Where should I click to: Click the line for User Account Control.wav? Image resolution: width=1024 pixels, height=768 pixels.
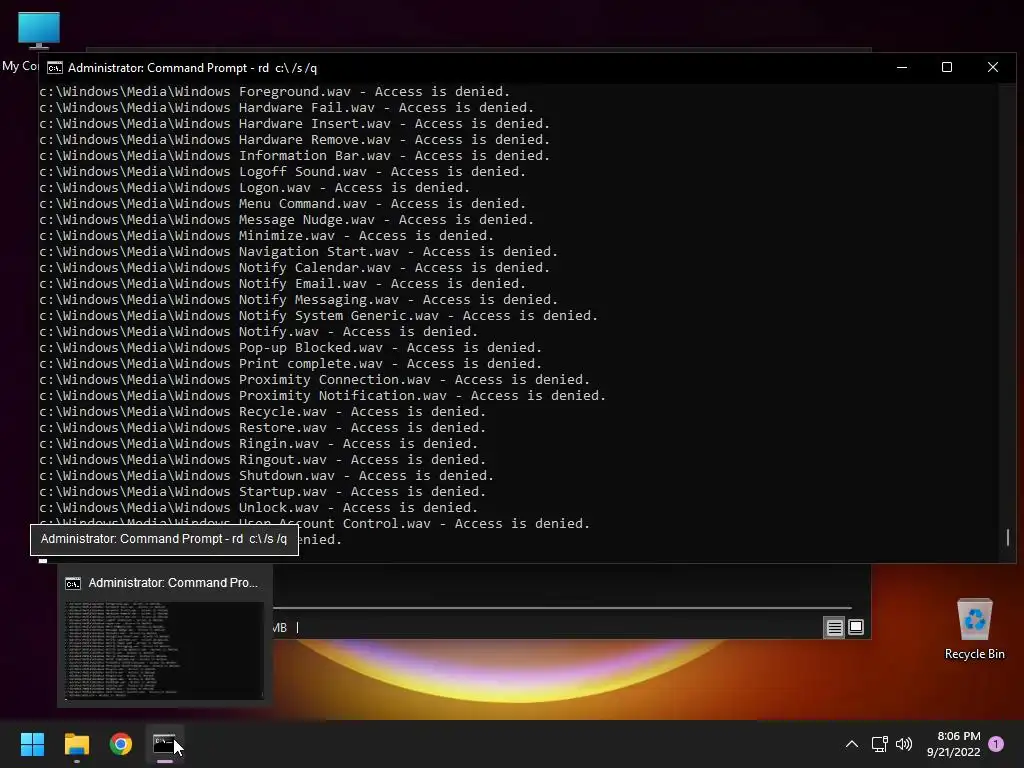point(315,522)
